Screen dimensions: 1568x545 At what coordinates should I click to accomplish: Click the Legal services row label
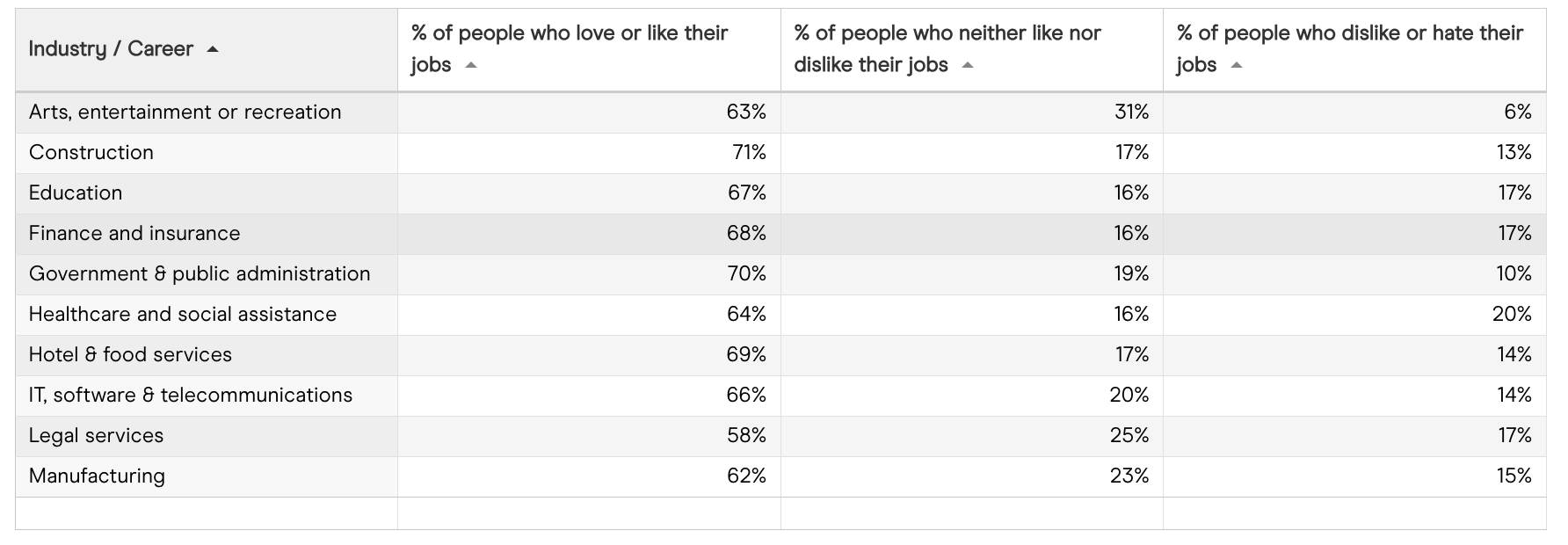96,436
